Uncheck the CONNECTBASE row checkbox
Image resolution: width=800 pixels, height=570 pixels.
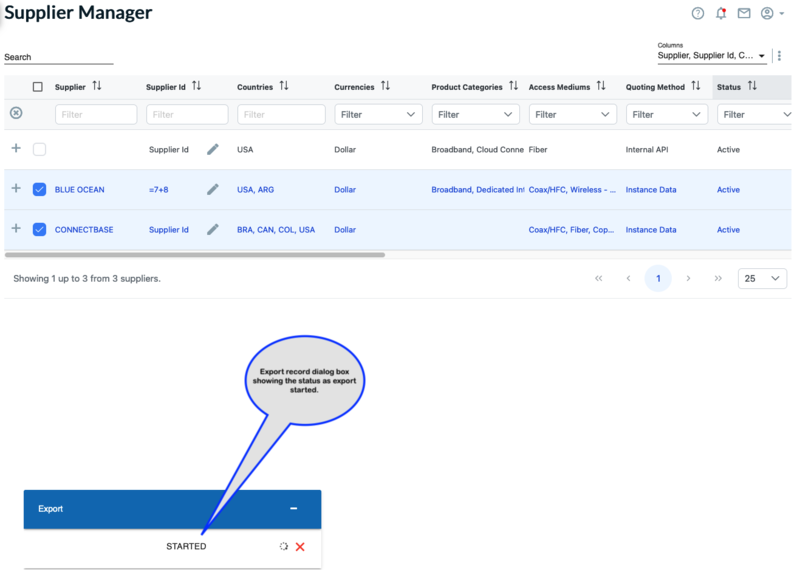(x=39, y=229)
